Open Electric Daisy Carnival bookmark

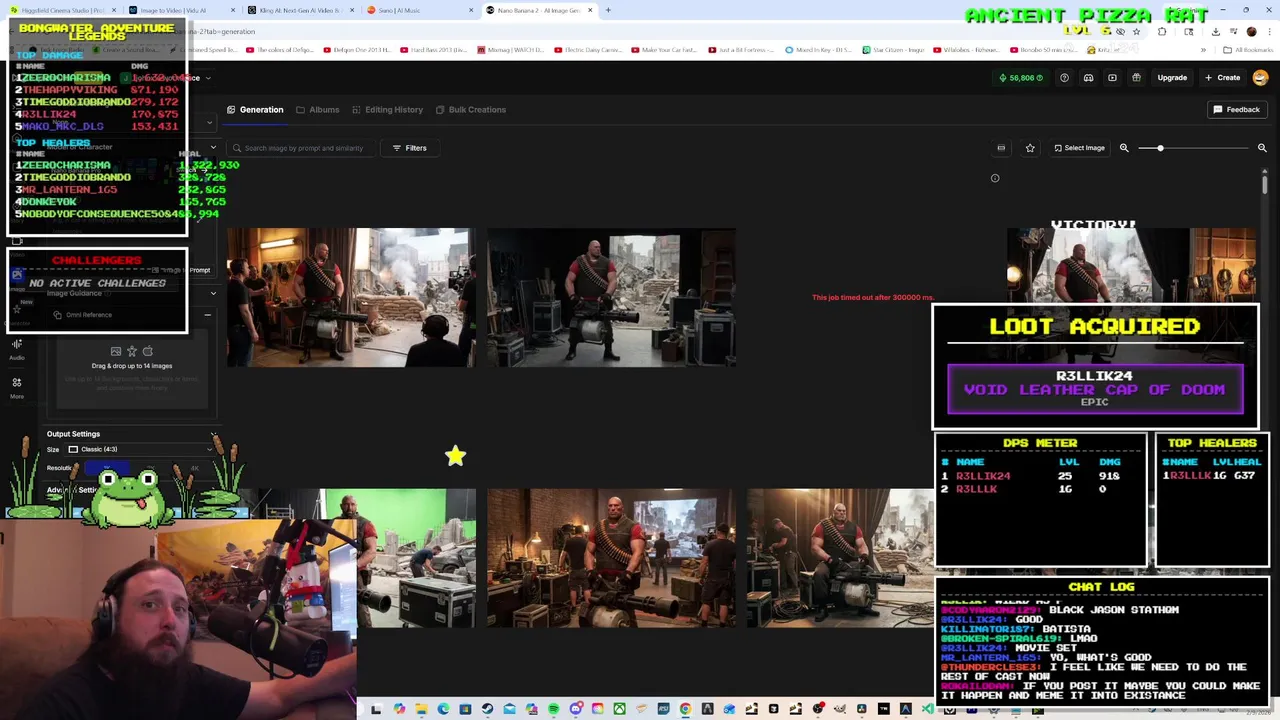pyautogui.click(x=589, y=50)
